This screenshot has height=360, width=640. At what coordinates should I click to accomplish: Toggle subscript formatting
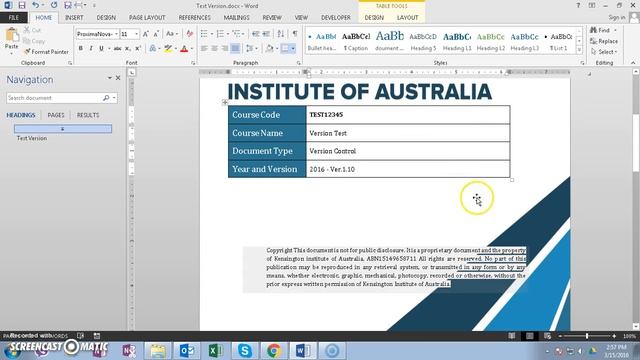(128, 49)
